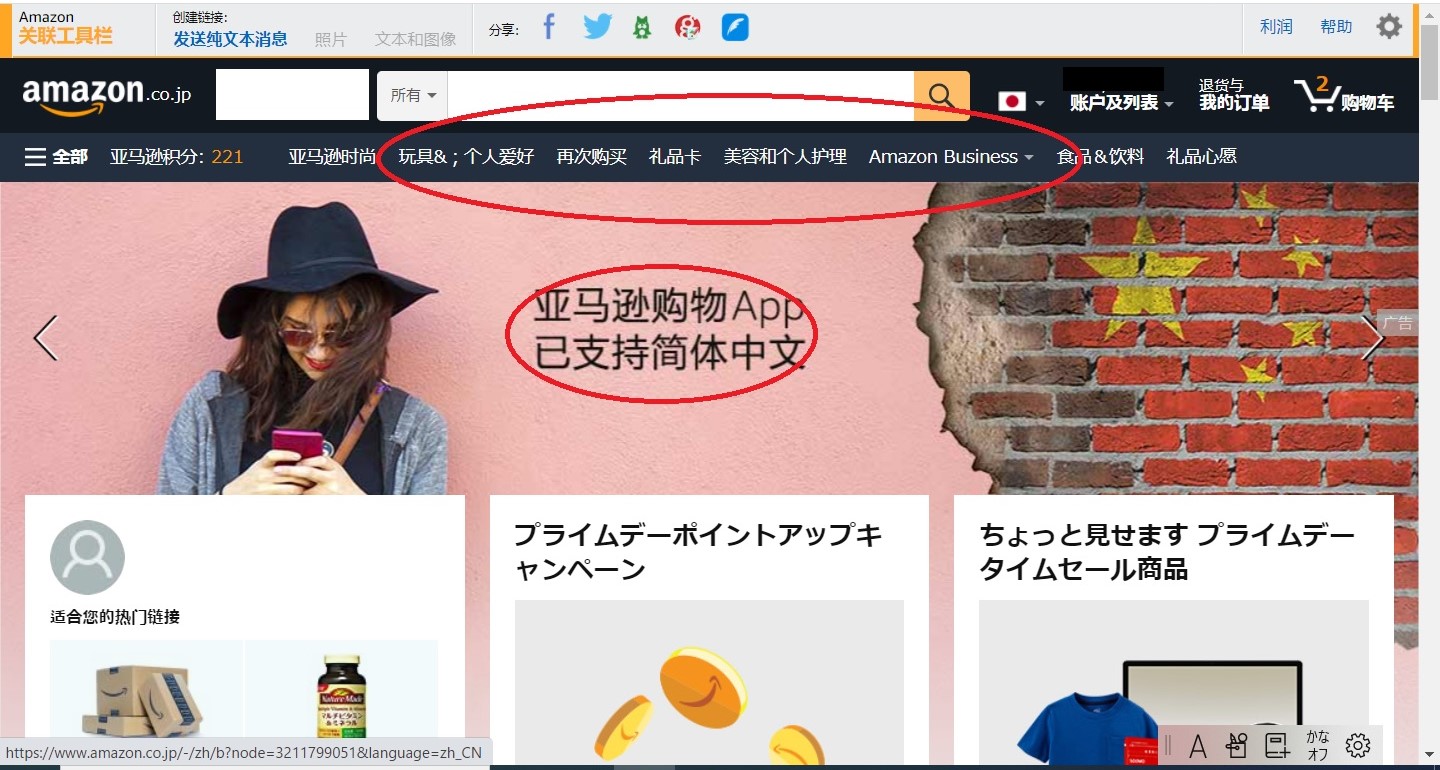Open associate toolbar settings gear
The height and width of the screenshot is (770, 1440).
[x=1389, y=27]
